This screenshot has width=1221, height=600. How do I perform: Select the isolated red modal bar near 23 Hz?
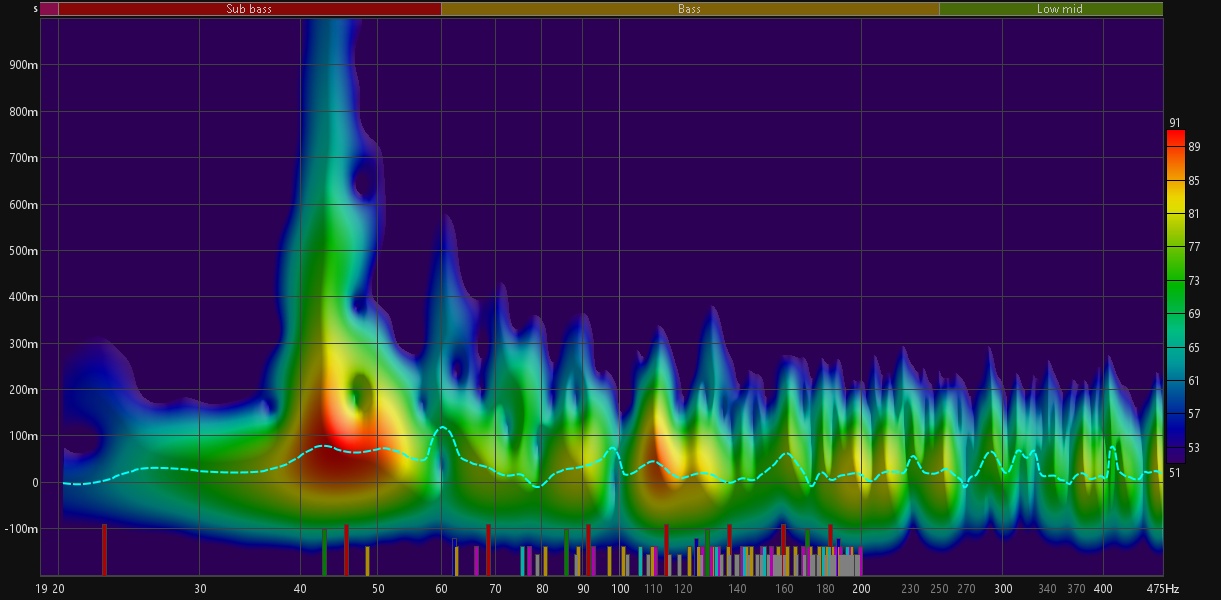tap(104, 549)
